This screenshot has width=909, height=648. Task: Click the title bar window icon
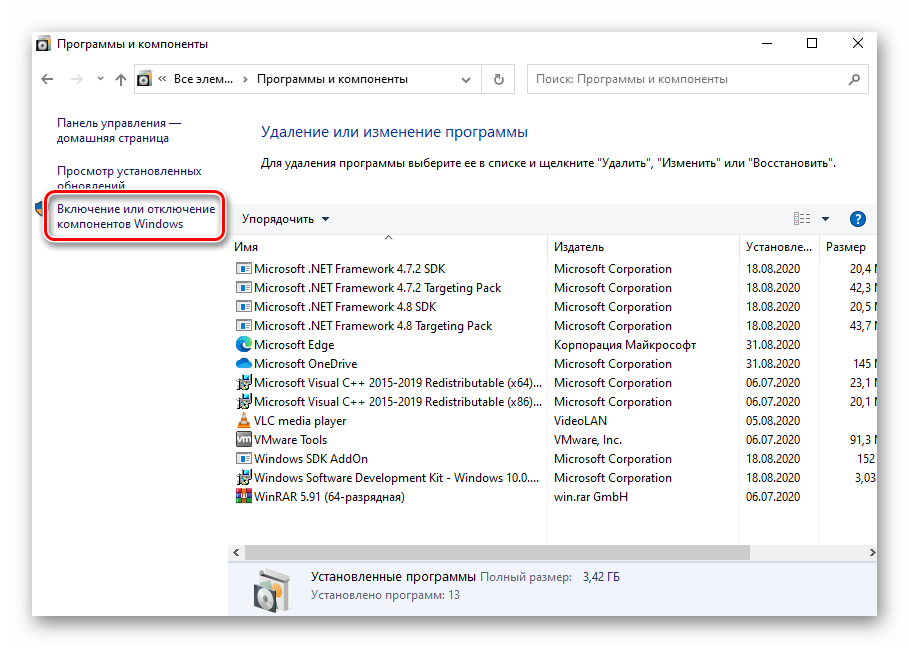pos(43,44)
